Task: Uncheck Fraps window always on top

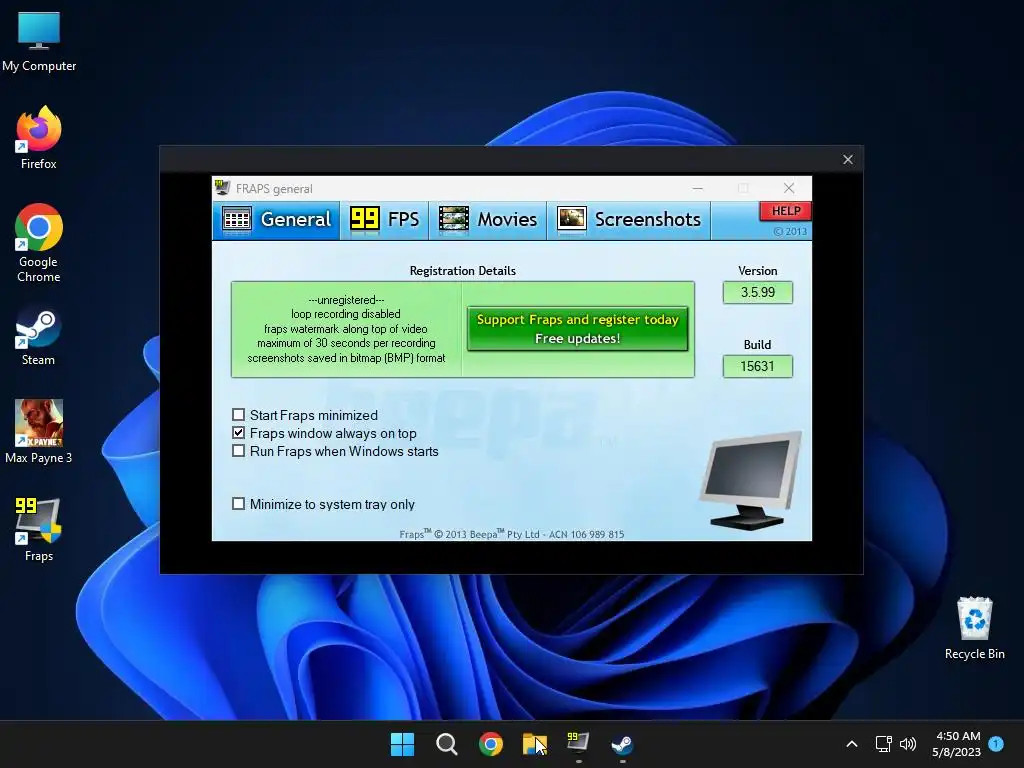Action: coord(238,433)
